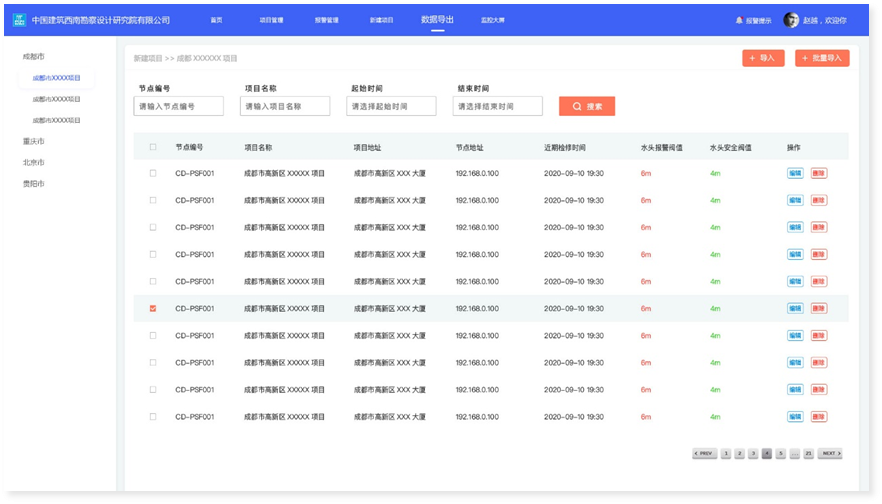This screenshot has height=504, width=882.
Task: Jump to page 1 in pagination
Action: [726, 453]
